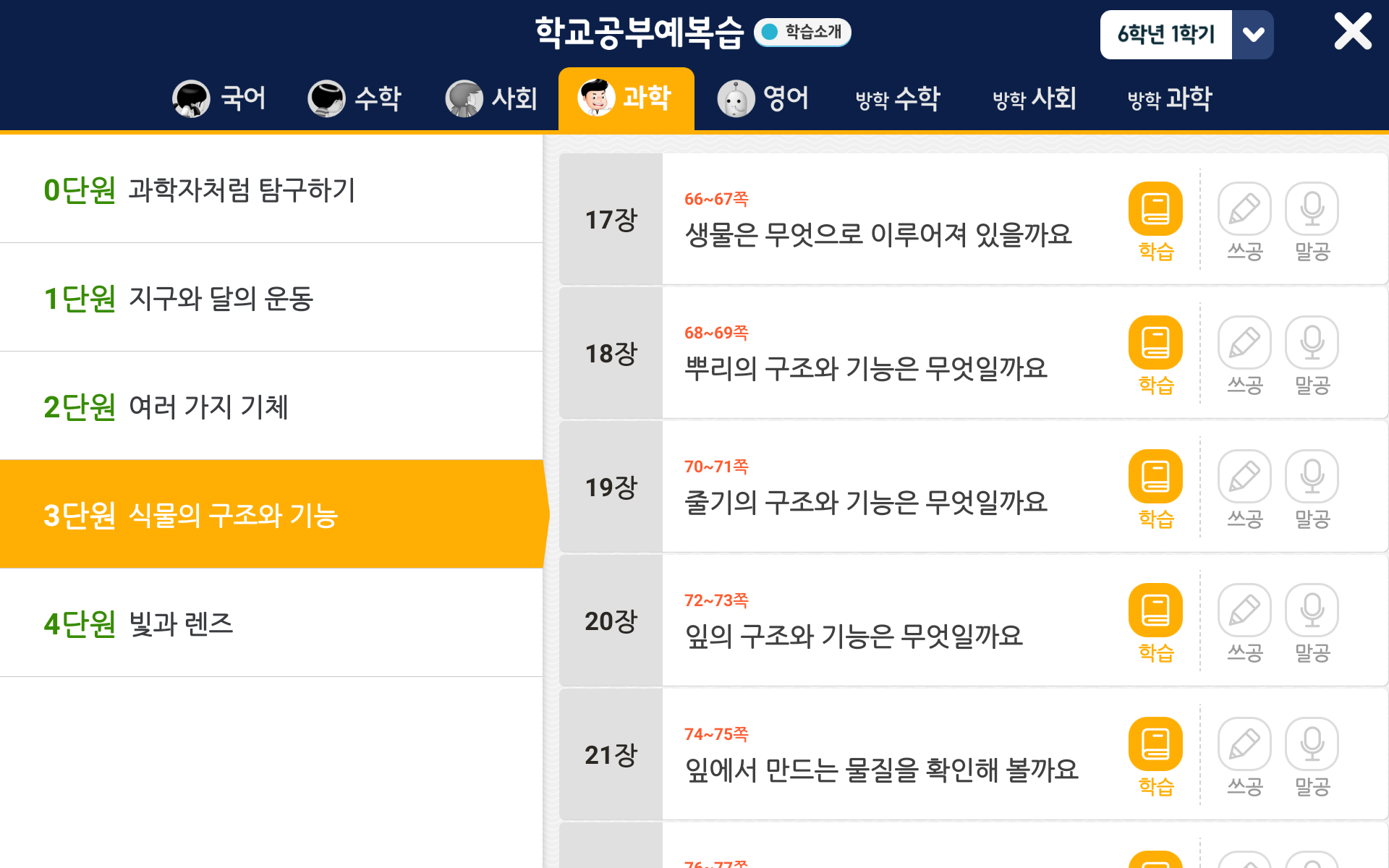
Task: Tap 쓰공 pencil icon for chapter 21장
Action: click(1244, 744)
